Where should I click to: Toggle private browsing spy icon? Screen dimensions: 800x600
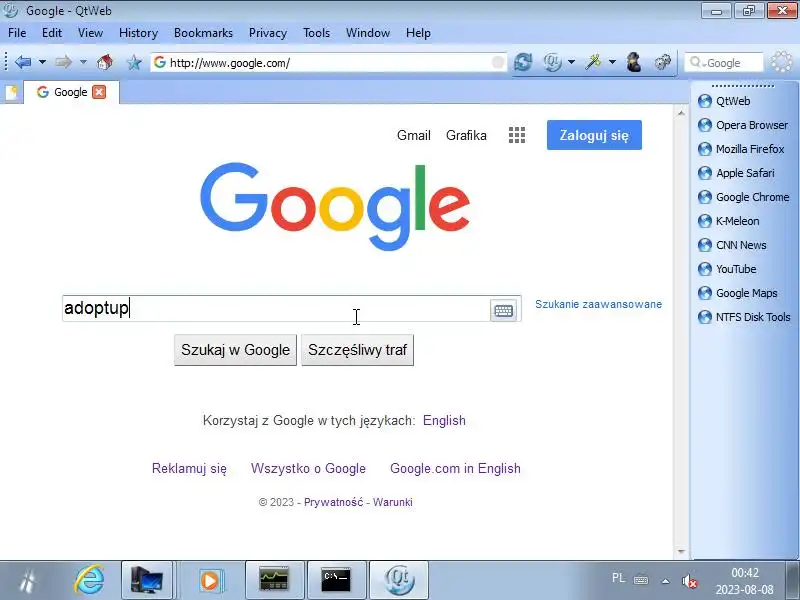click(x=634, y=62)
